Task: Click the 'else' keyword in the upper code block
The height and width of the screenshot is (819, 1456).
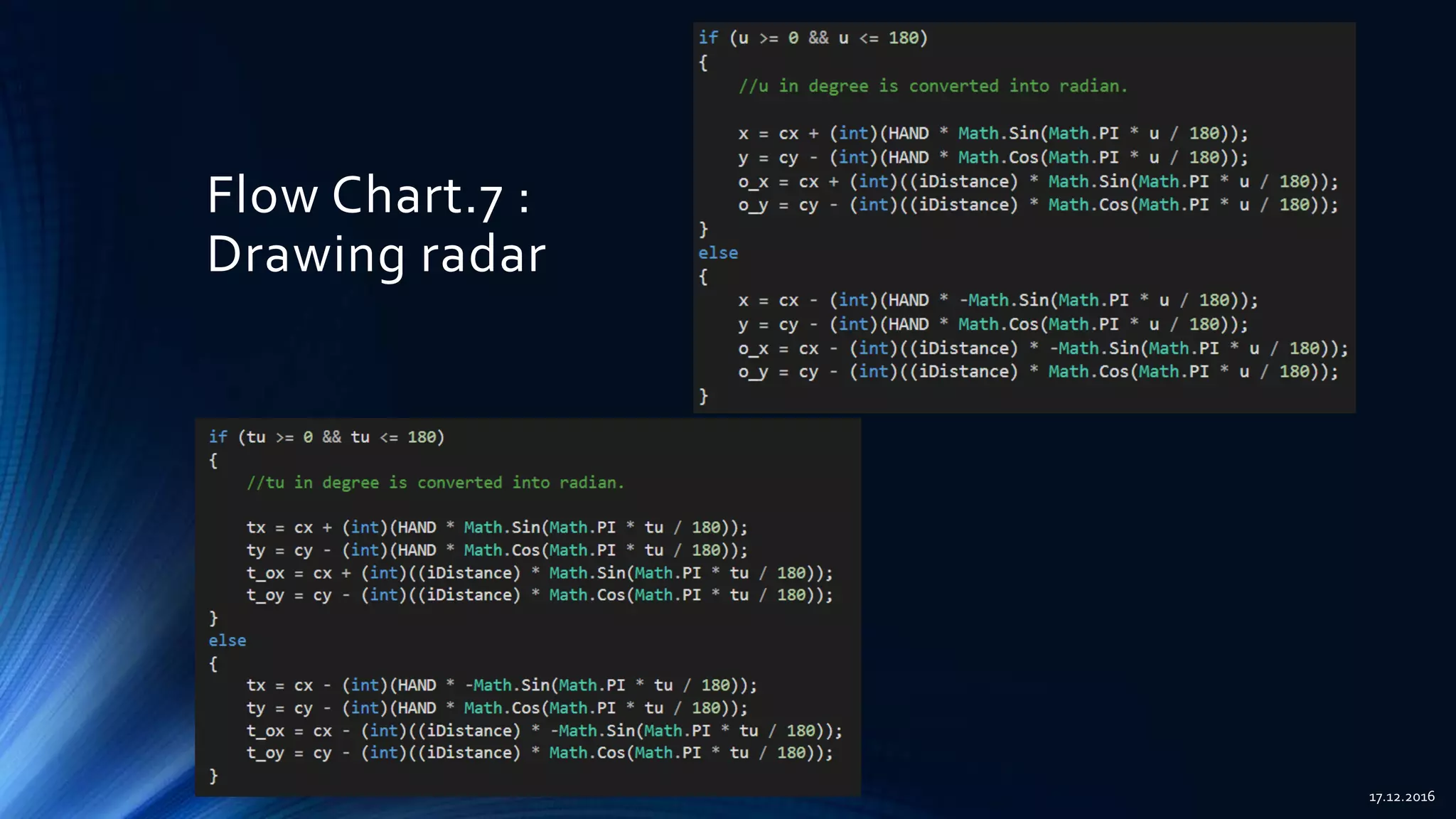Action: click(718, 253)
